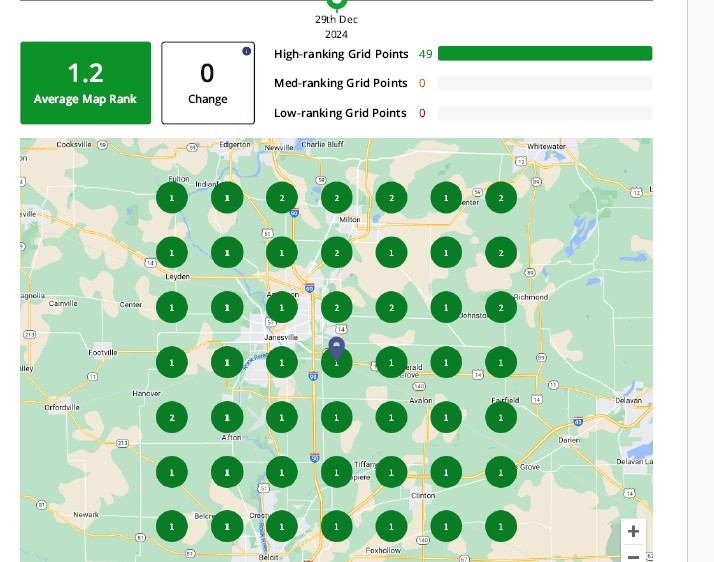Screen dimensions: 714x562
Task: Click the Janesville city label on map
Action: [x=281, y=337]
